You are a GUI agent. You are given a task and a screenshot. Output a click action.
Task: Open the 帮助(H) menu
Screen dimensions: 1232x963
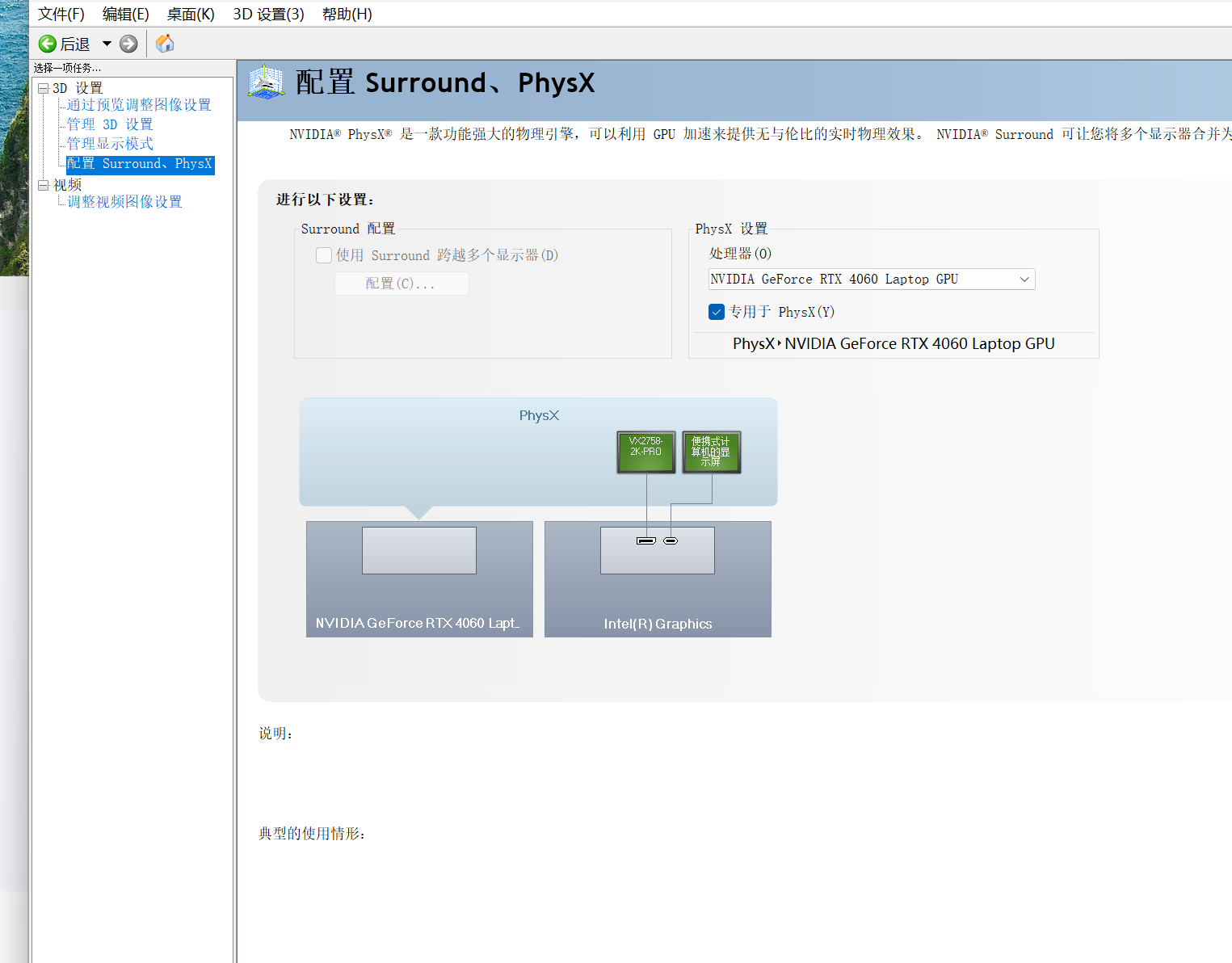[347, 15]
